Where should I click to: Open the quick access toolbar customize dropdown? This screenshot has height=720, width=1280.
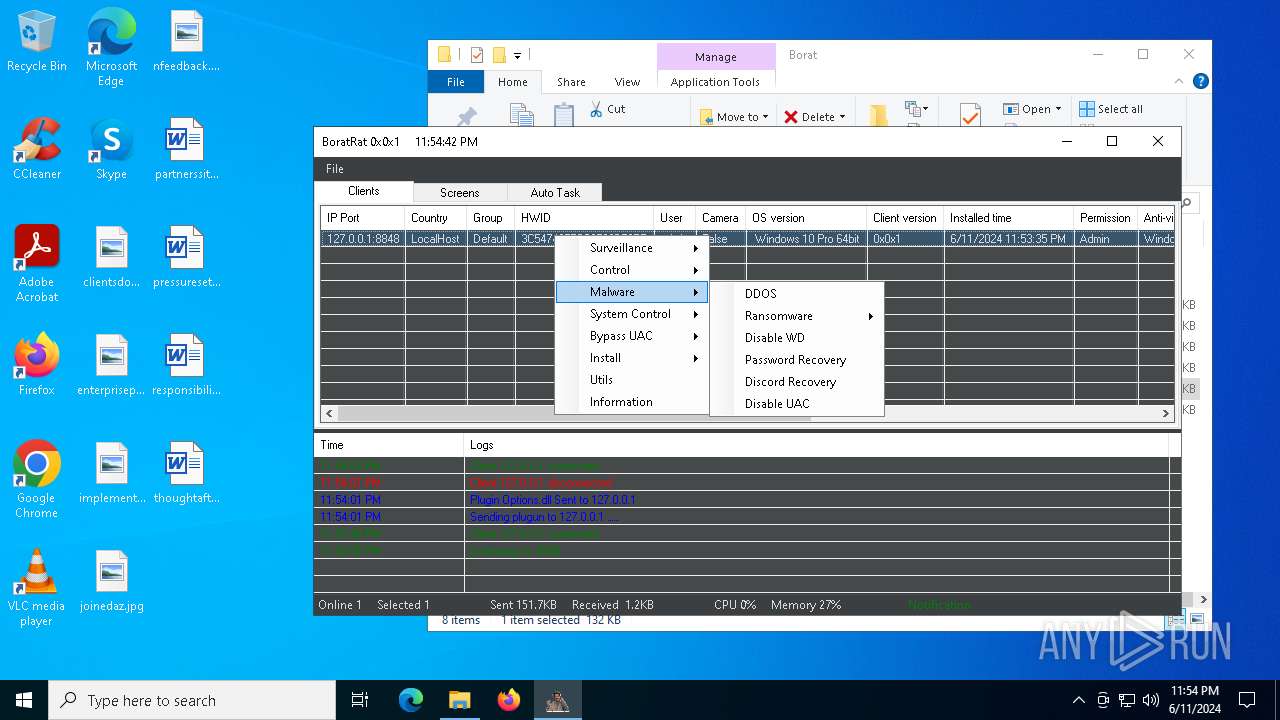coord(518,55)
